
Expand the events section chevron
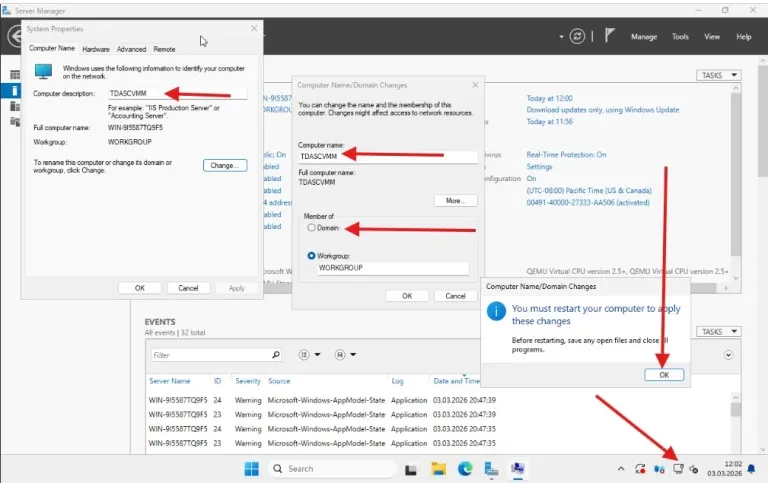(x=728, y=355)
